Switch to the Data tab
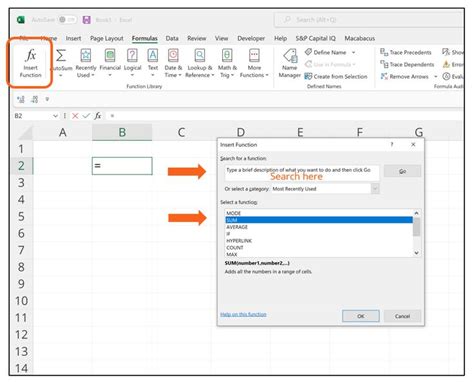474x382 pixels. pos(172,38)
